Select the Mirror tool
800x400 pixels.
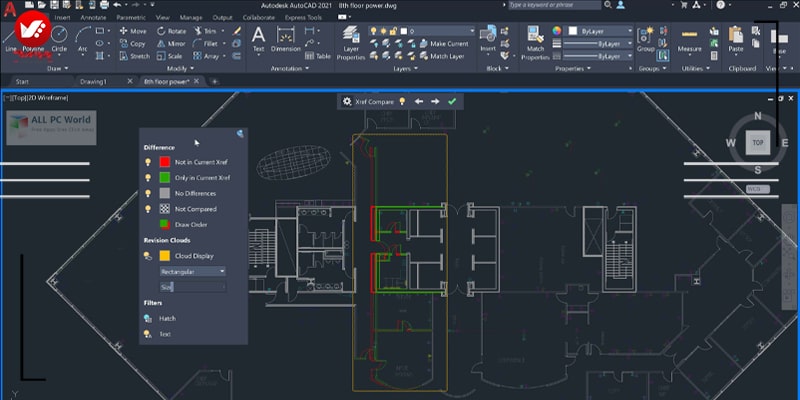pos(171,44)
